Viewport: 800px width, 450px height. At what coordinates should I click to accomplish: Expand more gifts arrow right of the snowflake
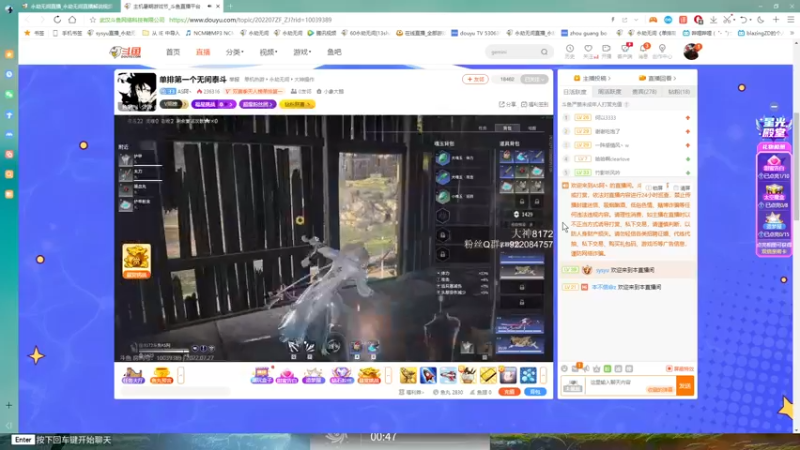point(543,376)
